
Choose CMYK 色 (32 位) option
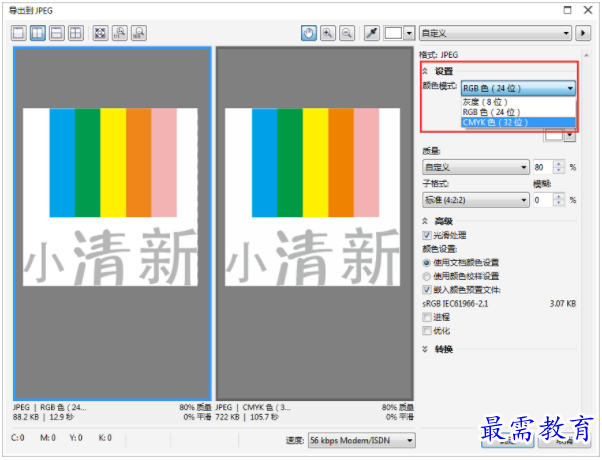pos(518,122)
